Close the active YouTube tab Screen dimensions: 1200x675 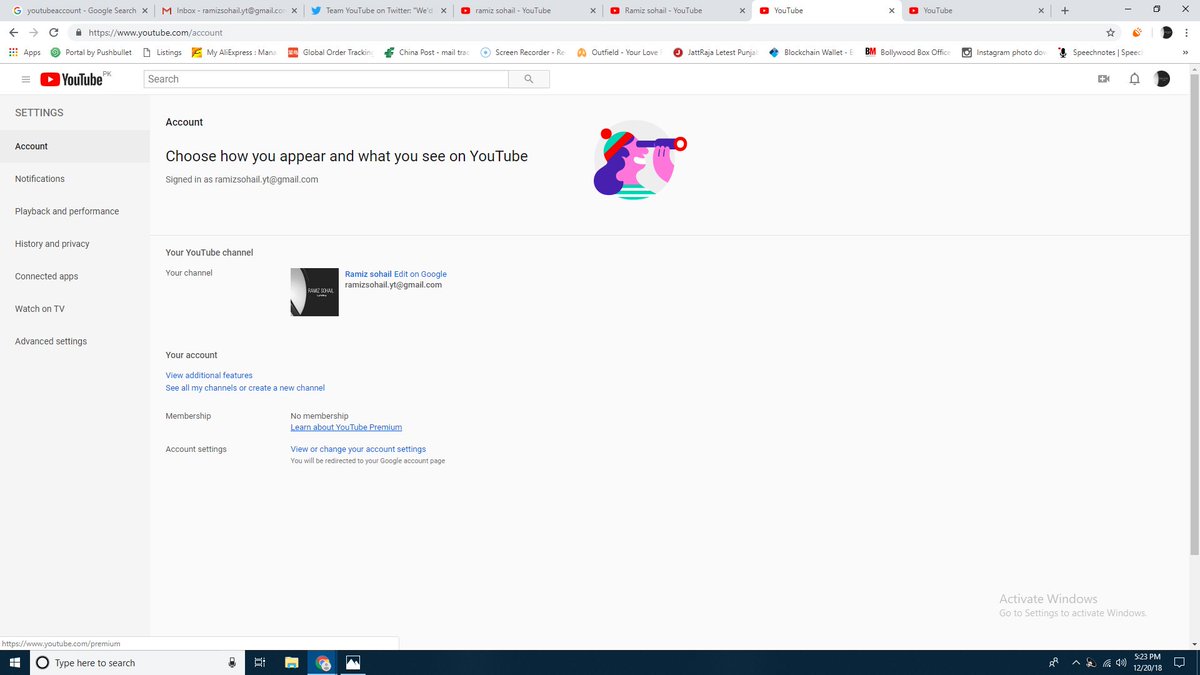pyautogui.click(x=891, y=11)
